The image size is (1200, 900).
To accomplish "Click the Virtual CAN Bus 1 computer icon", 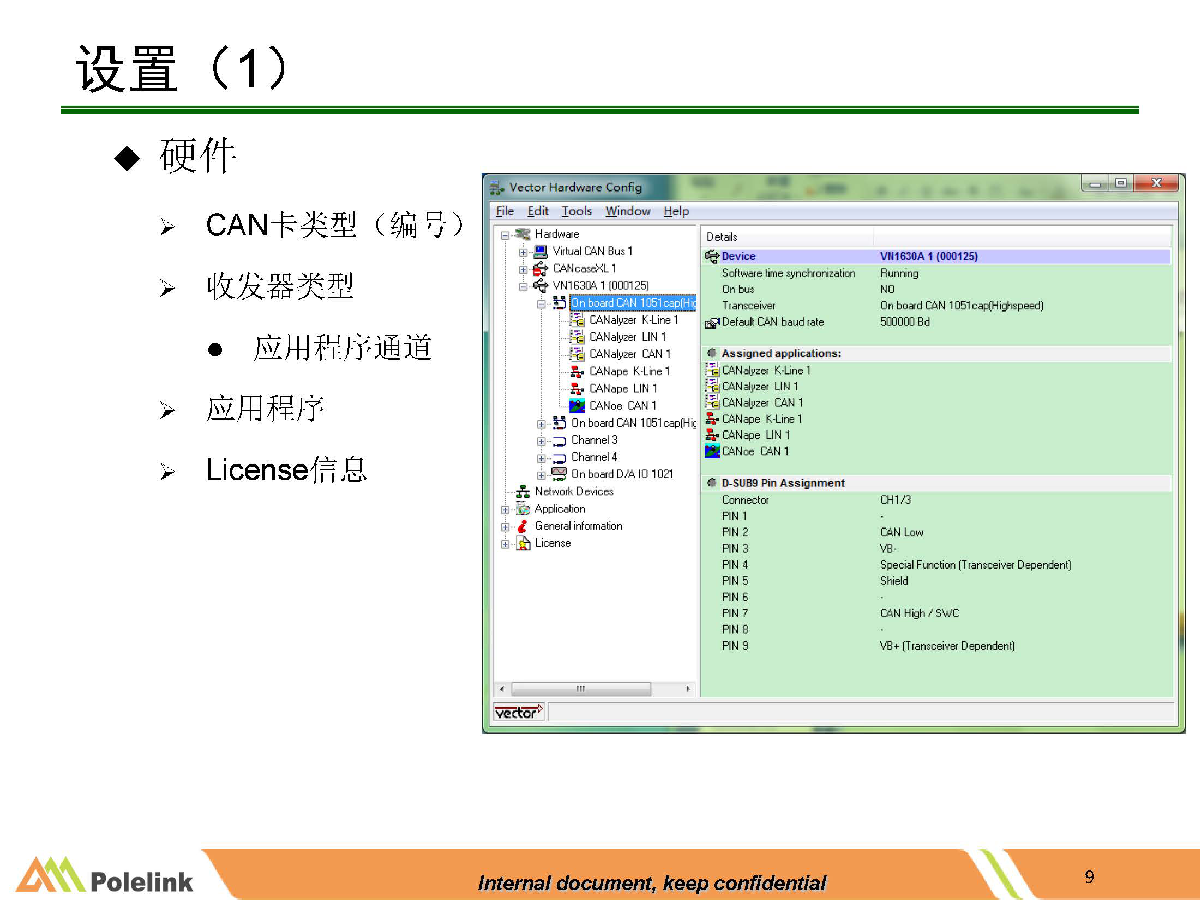I will pos(542,251).
